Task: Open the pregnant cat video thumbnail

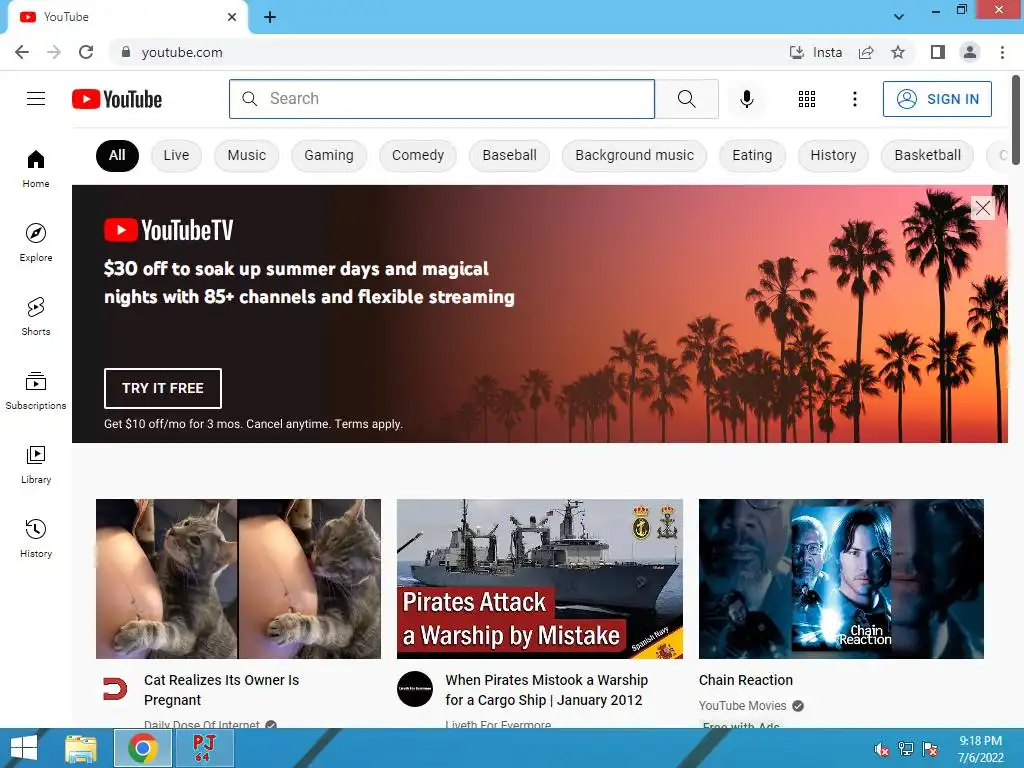Action: (238, 579)
